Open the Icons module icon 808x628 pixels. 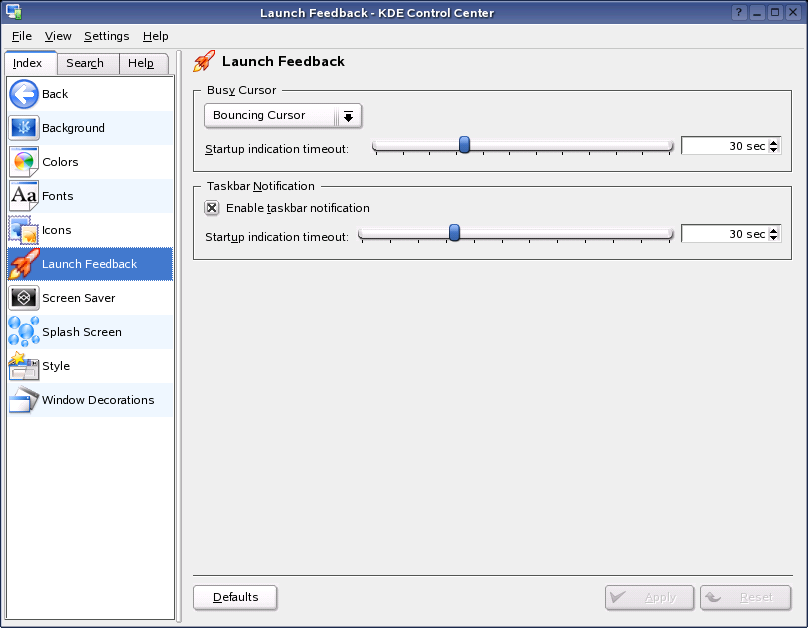point(24,230)
